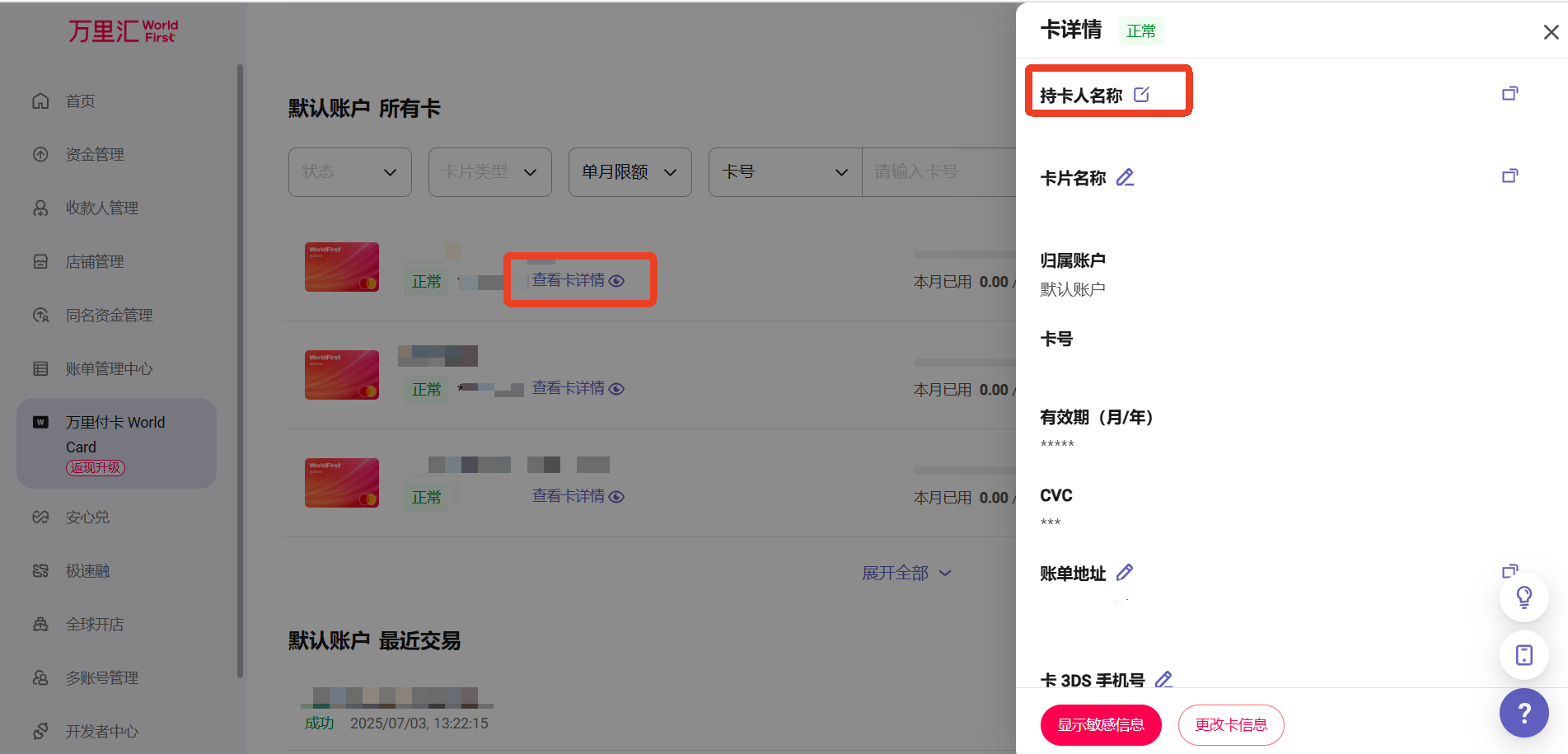1568x754 pixels.
Task: Open 全球开店 menu item
Action: point(95,625)
